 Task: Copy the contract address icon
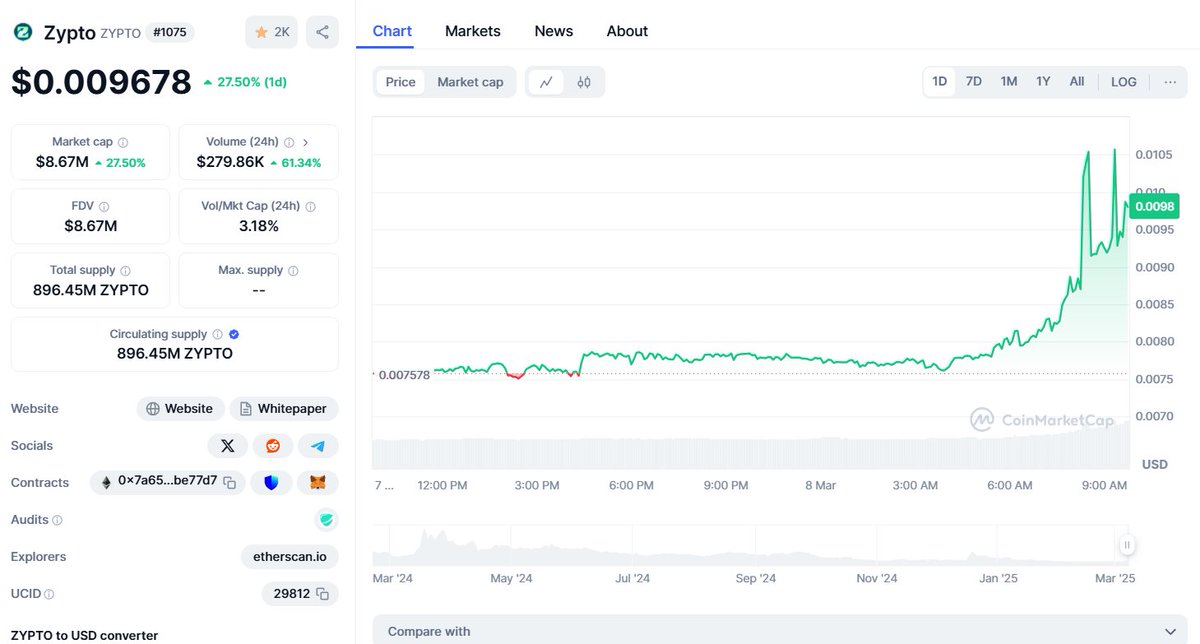(229, 483)
